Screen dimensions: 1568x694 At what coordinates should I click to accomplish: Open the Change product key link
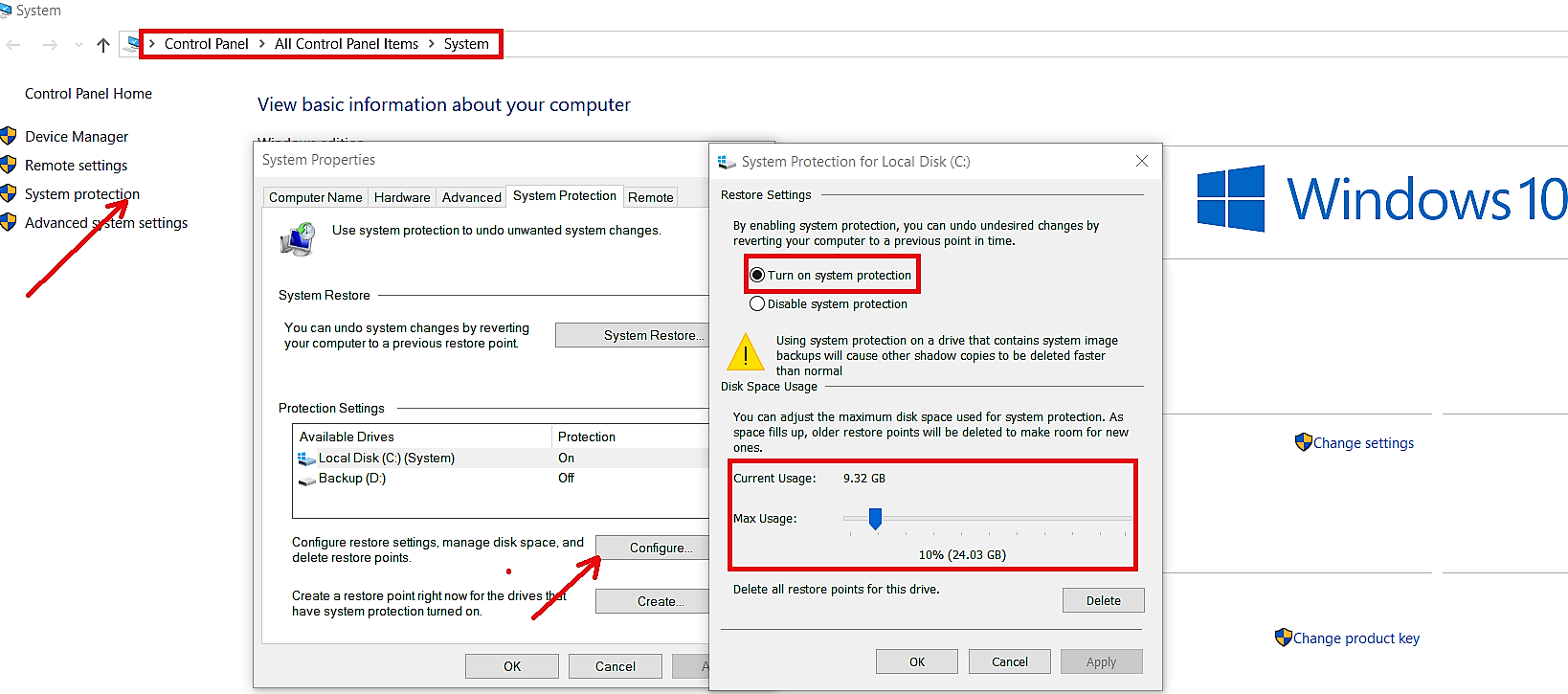click(1356, 638)
